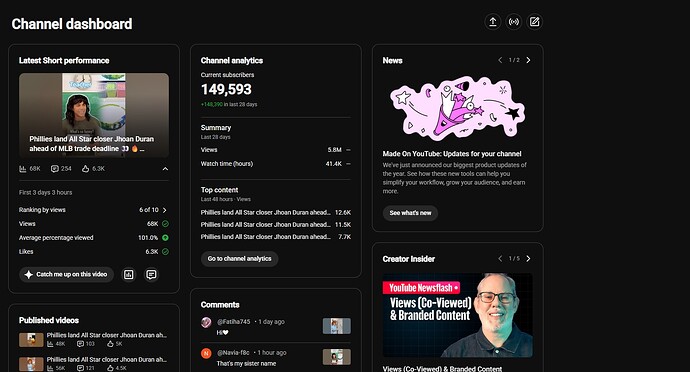Viewport: 690px width, 372px height.
Task: Click the likes thumbs-up icon showing 6.3K
Action: pos(85,169)
